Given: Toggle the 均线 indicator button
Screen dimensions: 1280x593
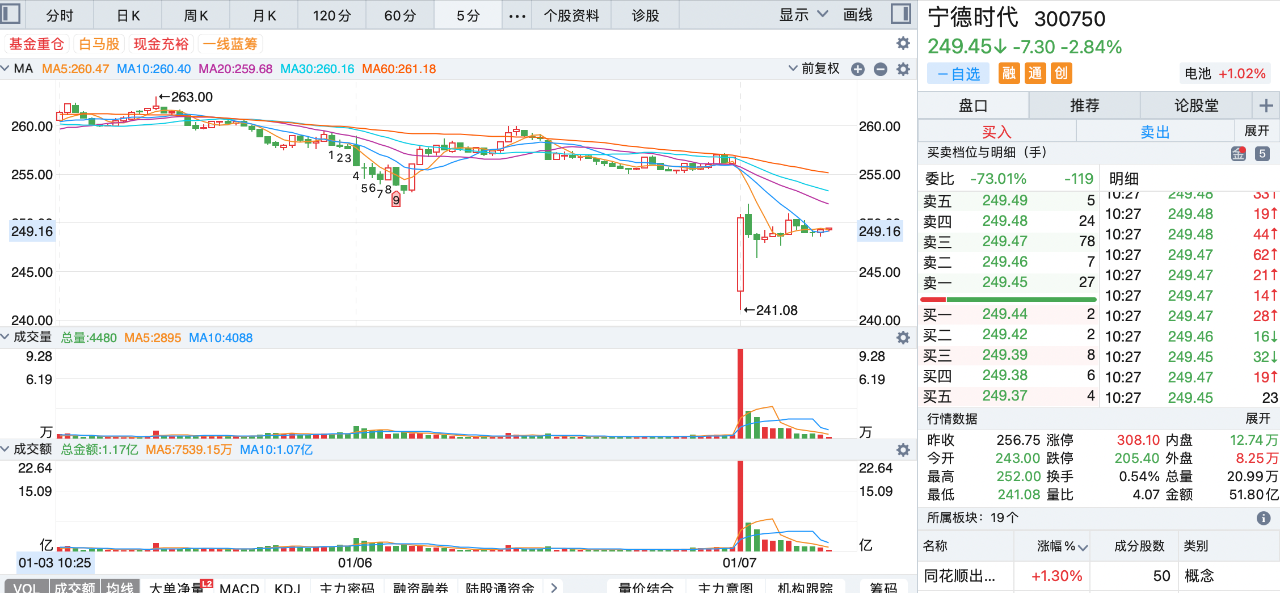Looking at the screenshot, I should coord(121,587).
